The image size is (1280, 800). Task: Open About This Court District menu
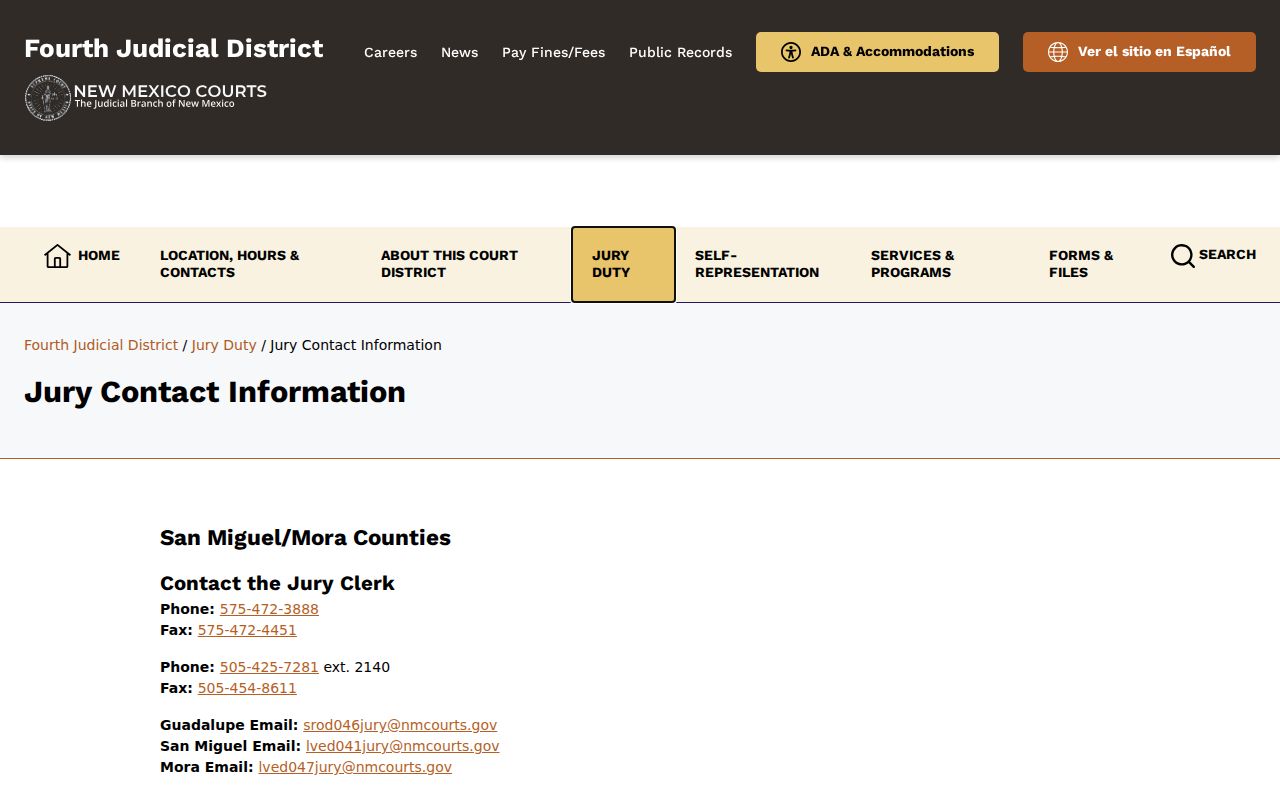pos(449,264)
